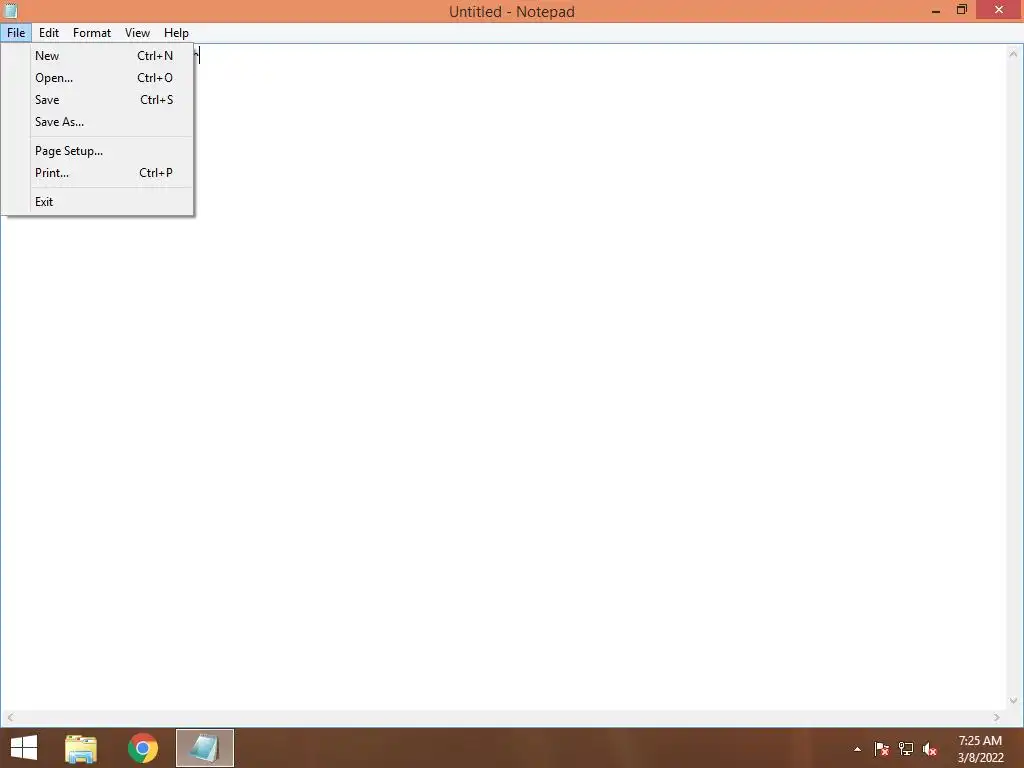
Task: Click the vertical scrollbar up arrow
Action: [1013, 54]
